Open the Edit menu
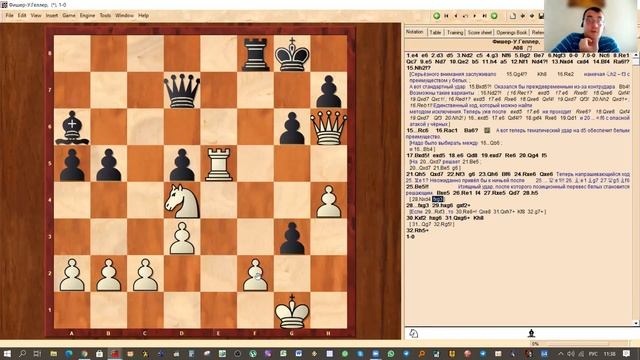The height and width of the screenshot is (360, 640). 22,16
